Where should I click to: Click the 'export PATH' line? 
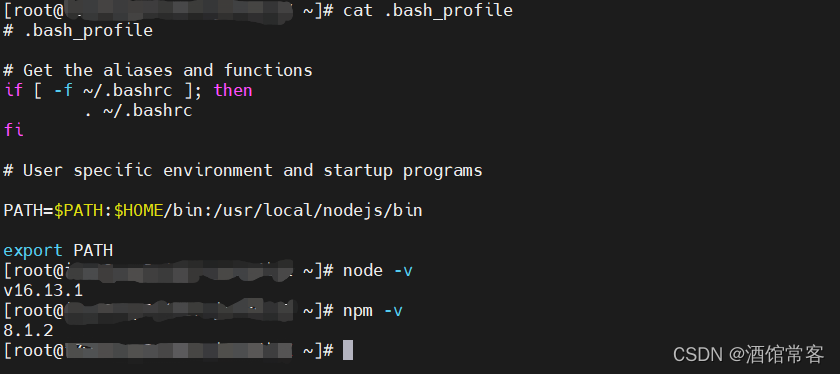tap(58, 250)
